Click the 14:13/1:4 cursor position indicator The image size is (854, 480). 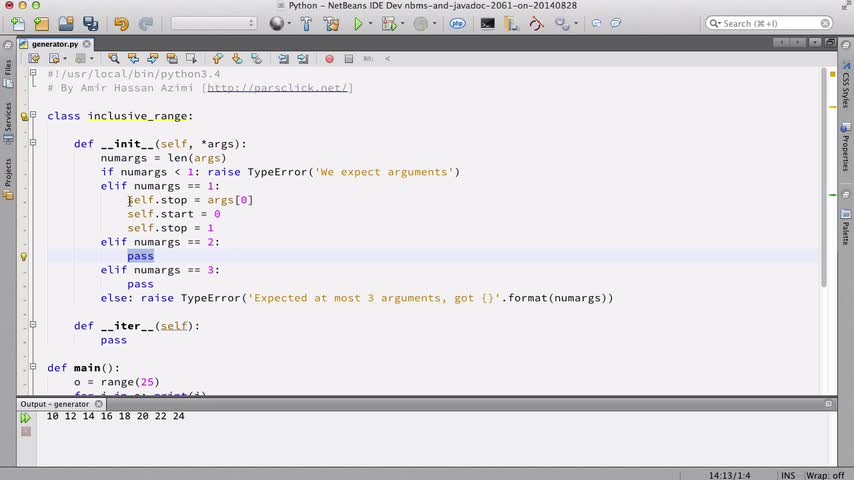(x=729, y=475)
